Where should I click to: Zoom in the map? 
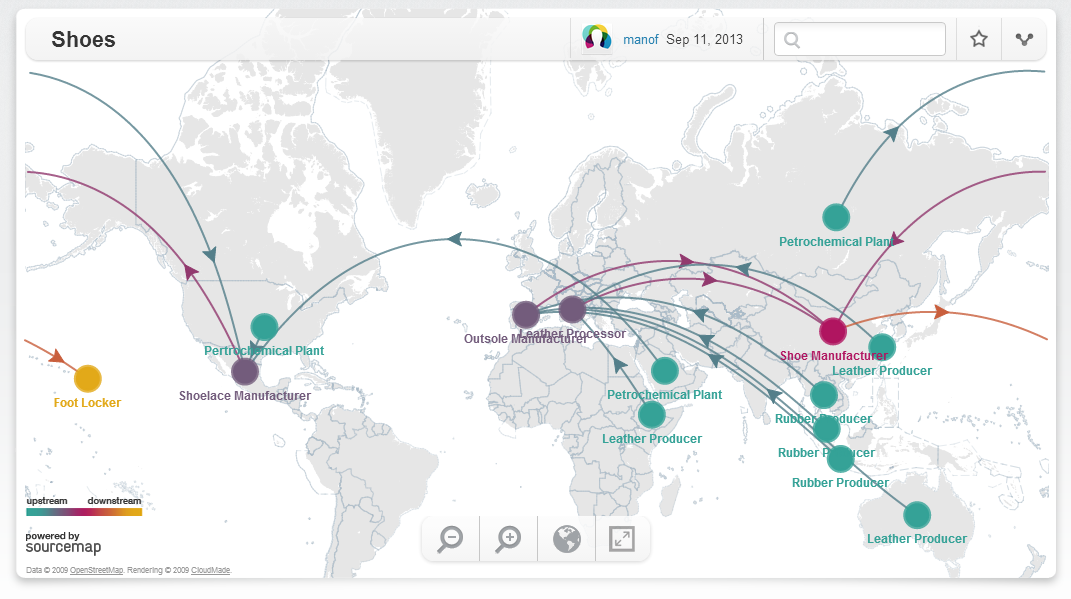(509, 539)
